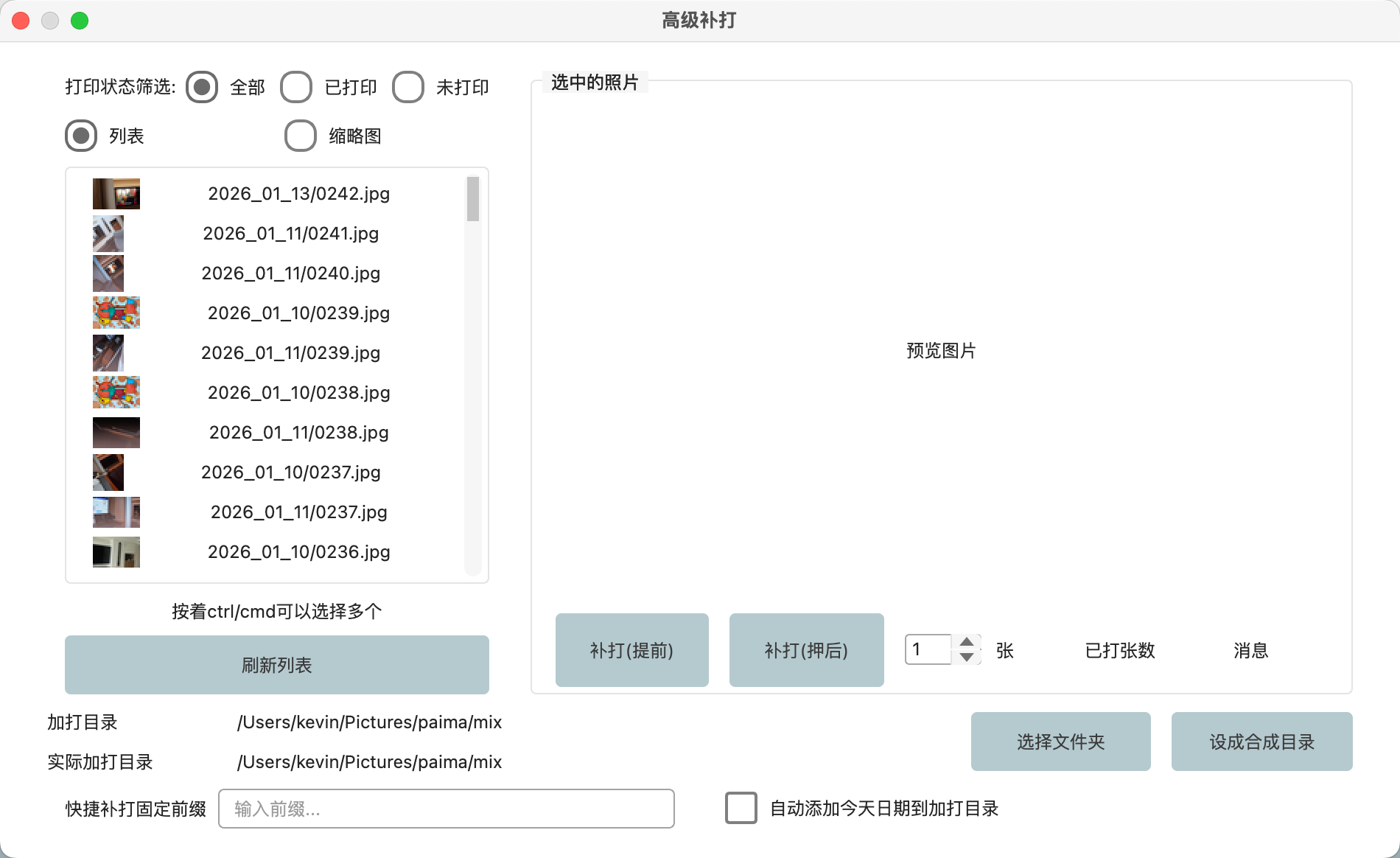Viewport: 1400px width, 858px height.
Task: Click thumbnail of 2026_01_13/0242.jpg
Action: pos(116,194)
